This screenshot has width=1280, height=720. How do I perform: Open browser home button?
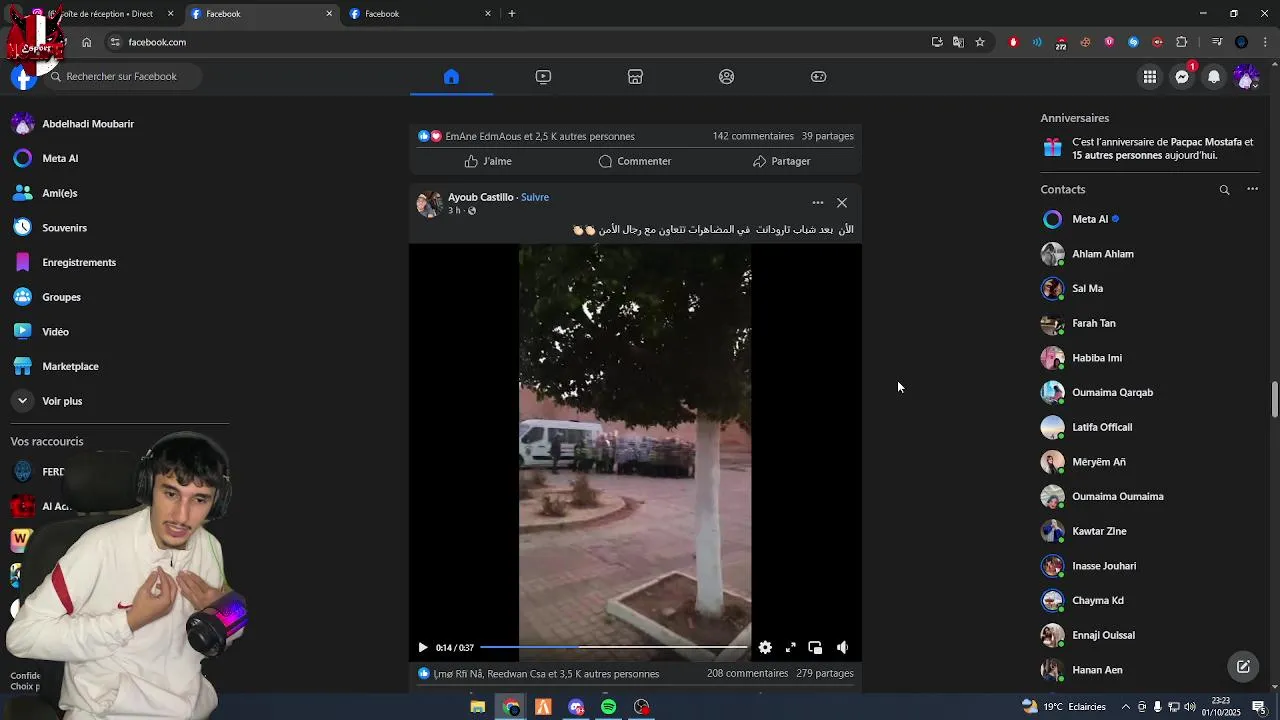point(87,42)
